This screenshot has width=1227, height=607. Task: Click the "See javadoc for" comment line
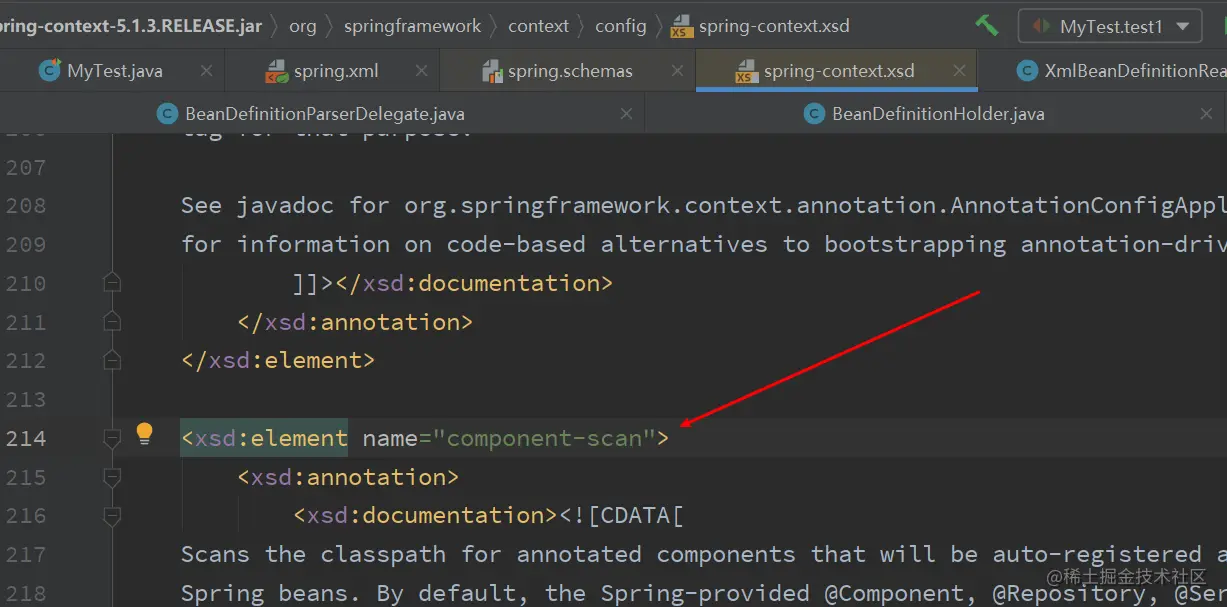tap(703, 206)
